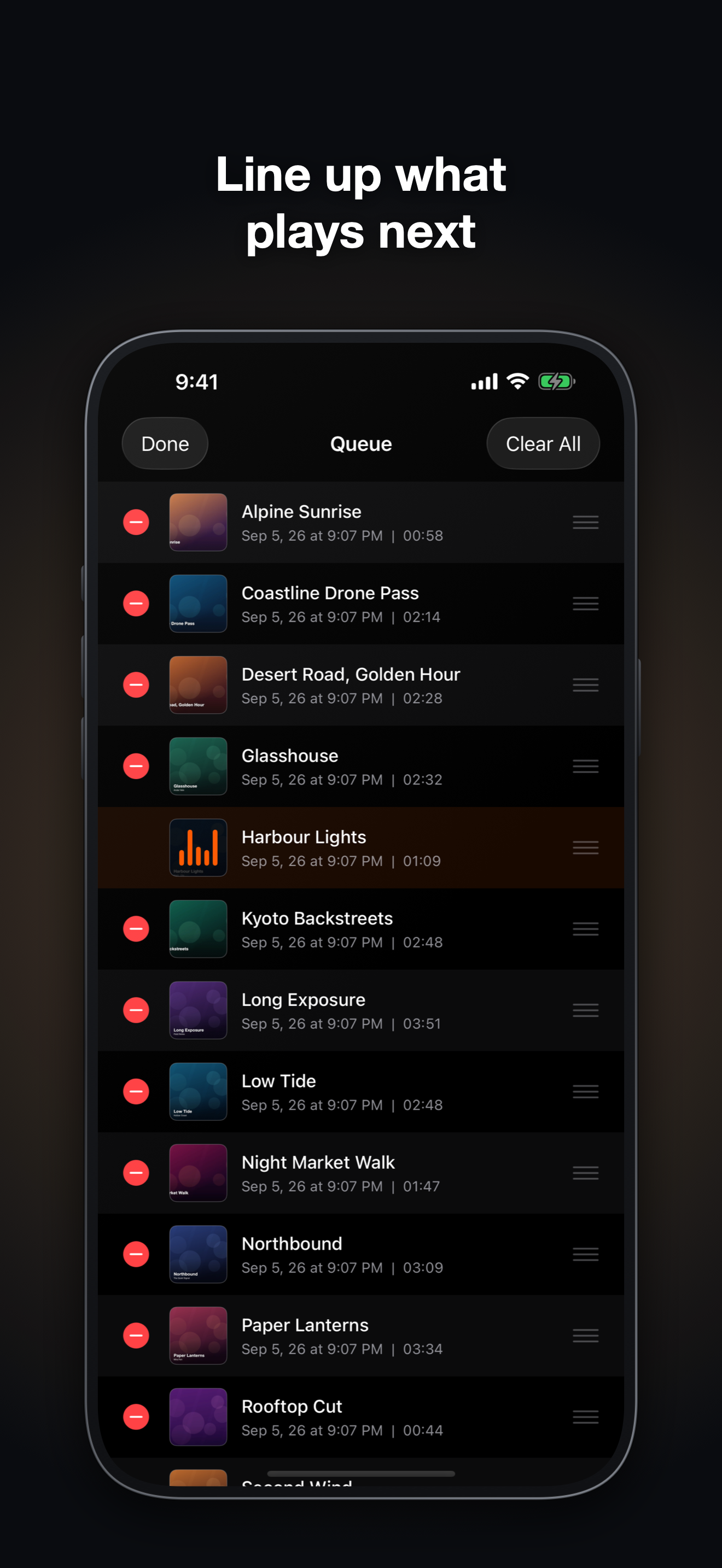Delete Glasshouse using its red minus icon

[136, 767]
